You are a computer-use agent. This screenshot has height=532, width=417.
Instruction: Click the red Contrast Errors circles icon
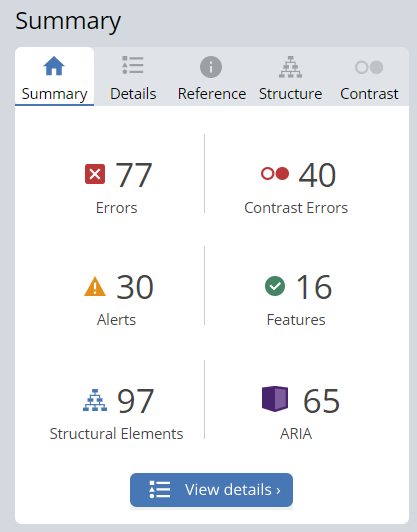(275, 174)
